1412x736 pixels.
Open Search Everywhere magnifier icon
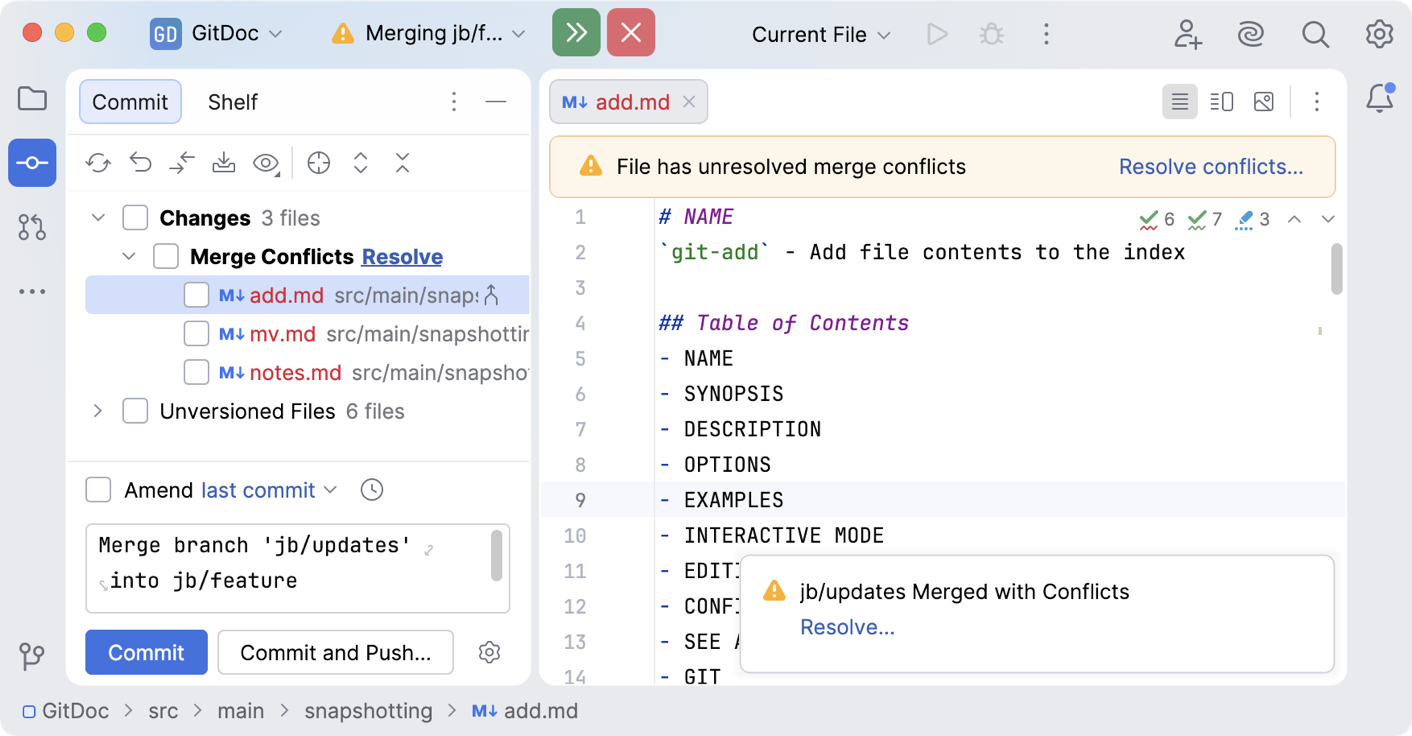(1315, 34)
